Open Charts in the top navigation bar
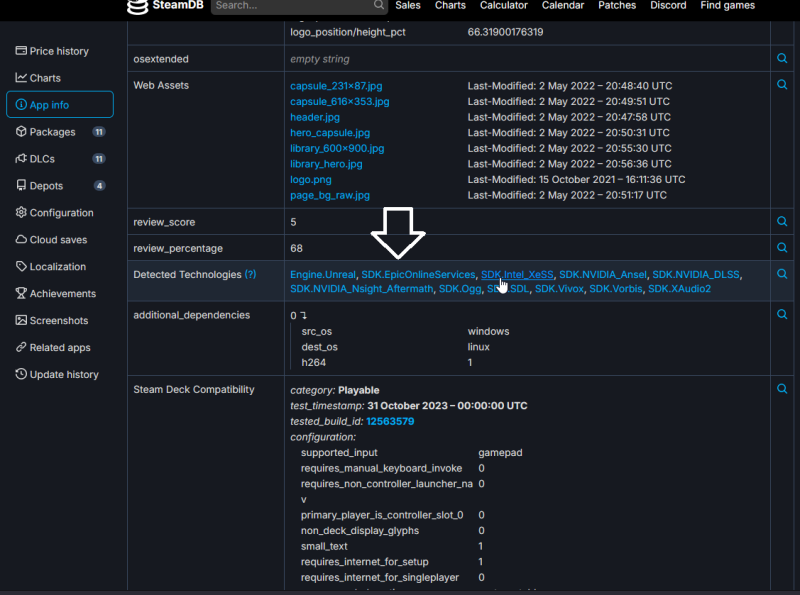Viewport: 800px width, 595px height. pyautogui.click(x=450, y=6)
